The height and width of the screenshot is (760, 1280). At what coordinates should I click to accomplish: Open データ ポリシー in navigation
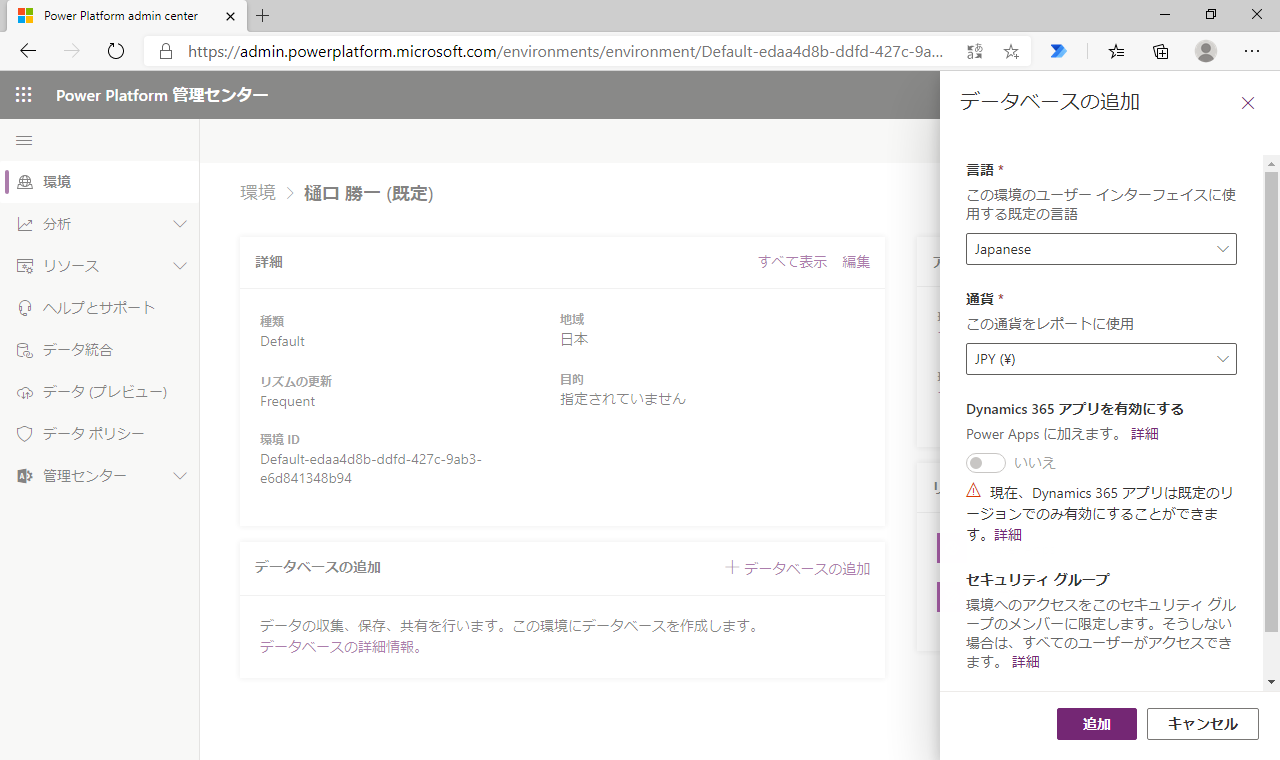[100, 434]
